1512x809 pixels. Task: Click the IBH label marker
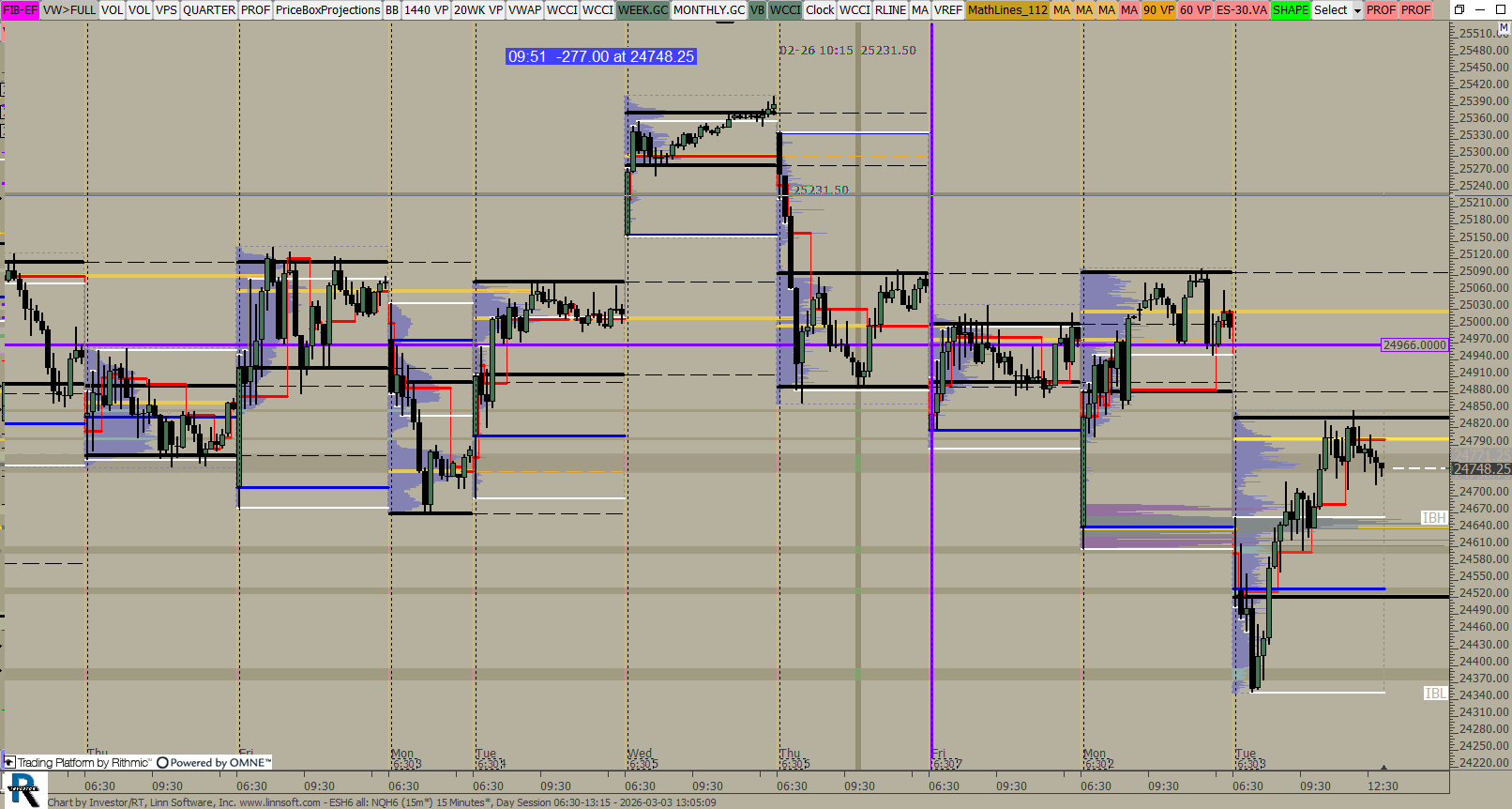click(x=1433, y=518)
